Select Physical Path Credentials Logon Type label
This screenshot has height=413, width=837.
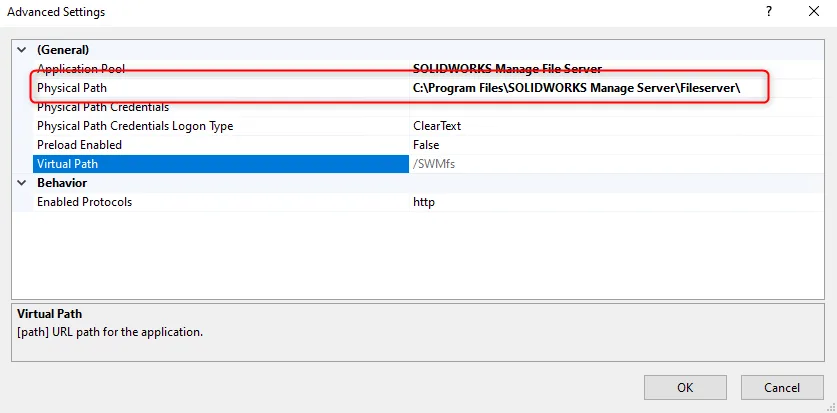point(135,126)
